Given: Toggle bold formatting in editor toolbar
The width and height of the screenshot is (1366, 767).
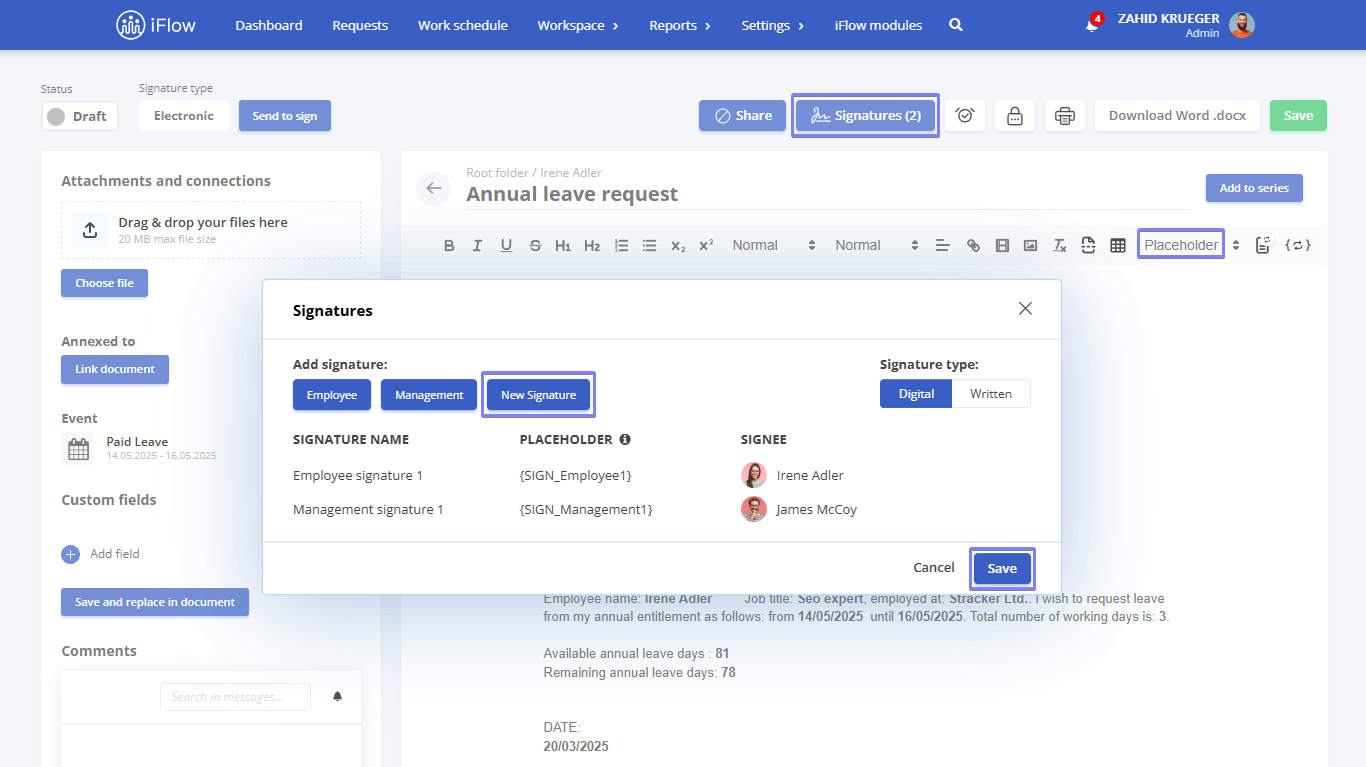Looking at the screenshot, I should (449, 245).
